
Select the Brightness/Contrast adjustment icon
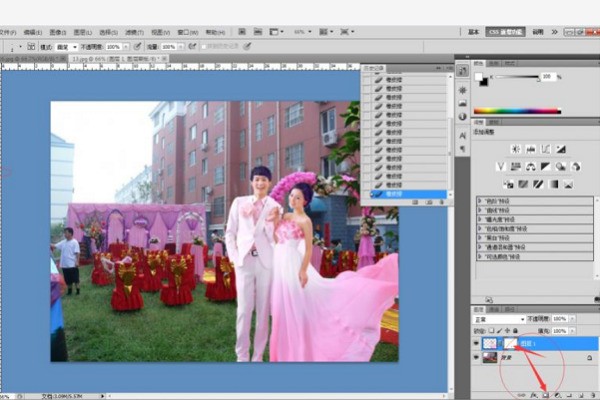point(516,149)
